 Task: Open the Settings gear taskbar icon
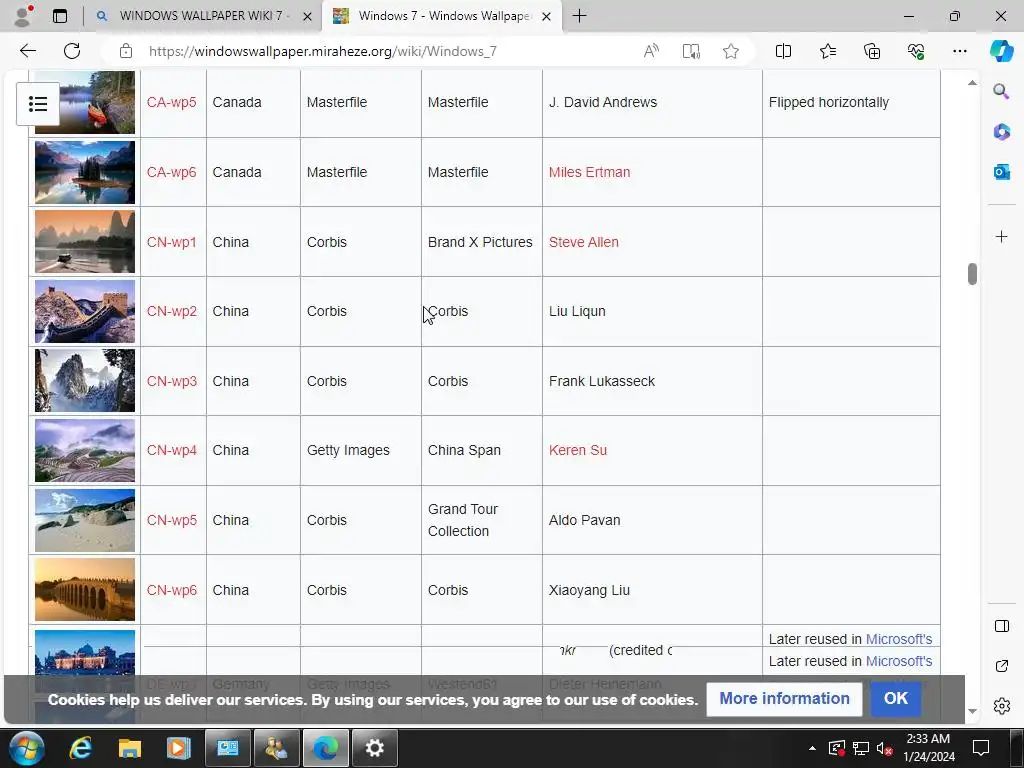pos(375,748)
